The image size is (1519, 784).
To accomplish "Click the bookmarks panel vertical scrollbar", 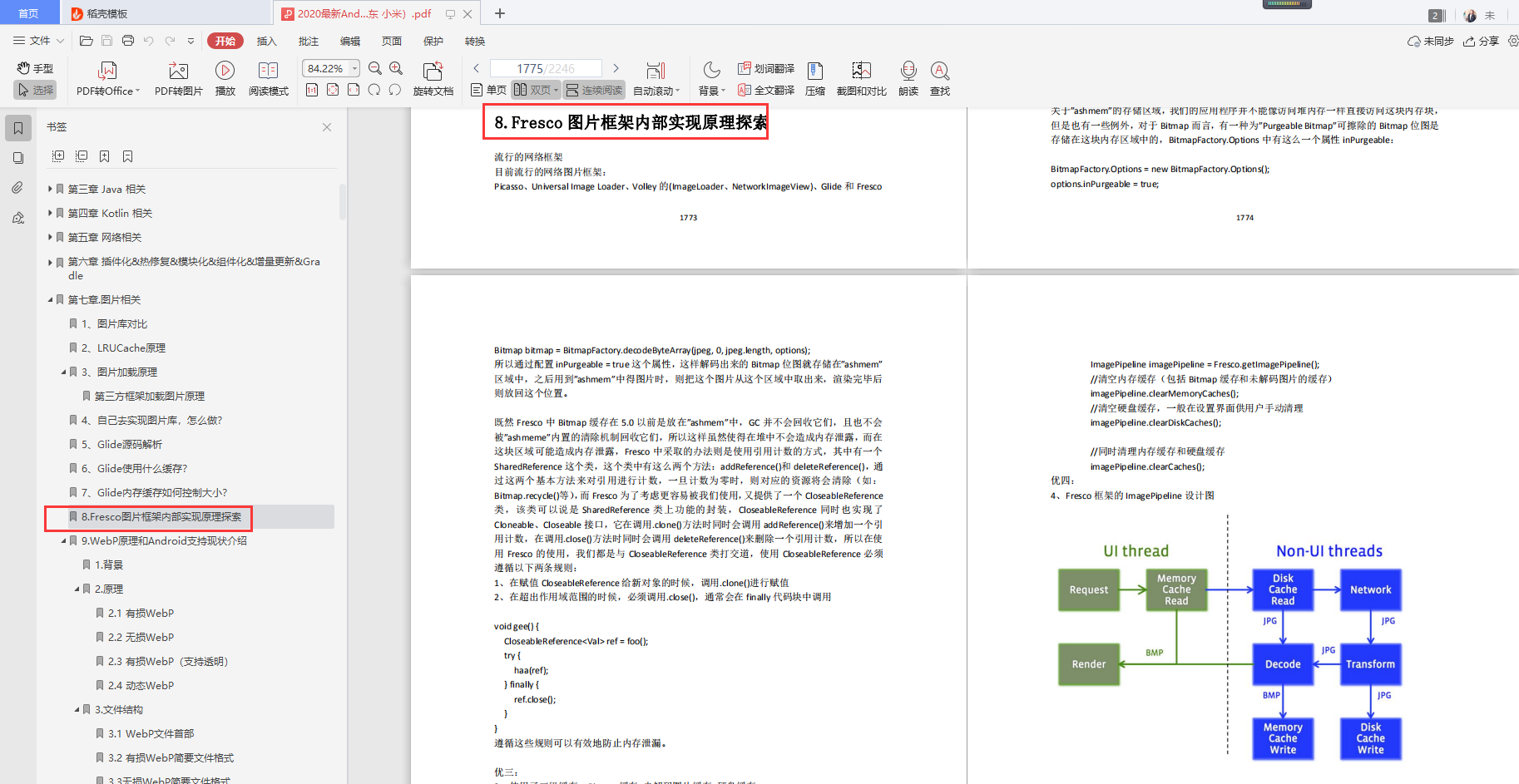I will [x=342, y=201].
